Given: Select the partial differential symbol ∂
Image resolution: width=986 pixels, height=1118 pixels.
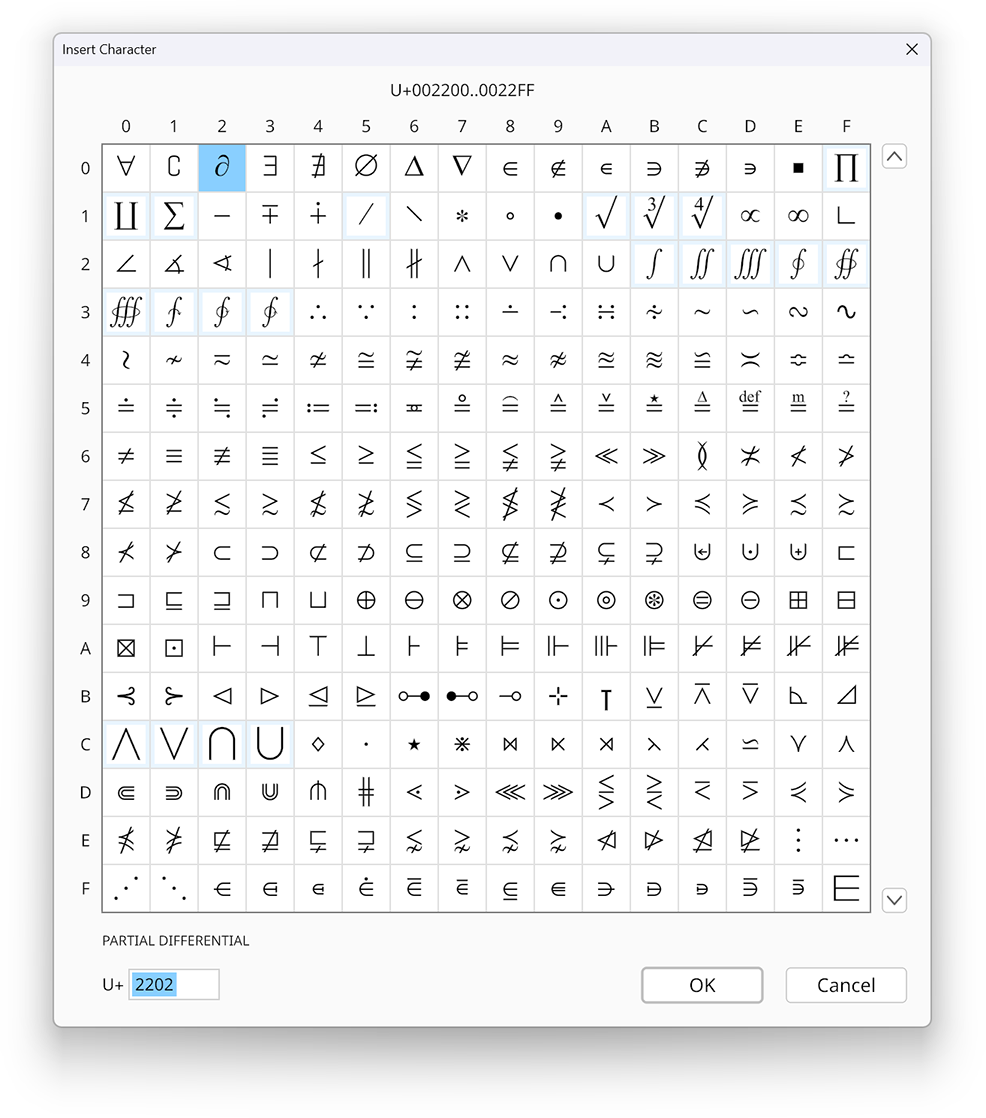Looking at the screenshot, I should (222, 167).
